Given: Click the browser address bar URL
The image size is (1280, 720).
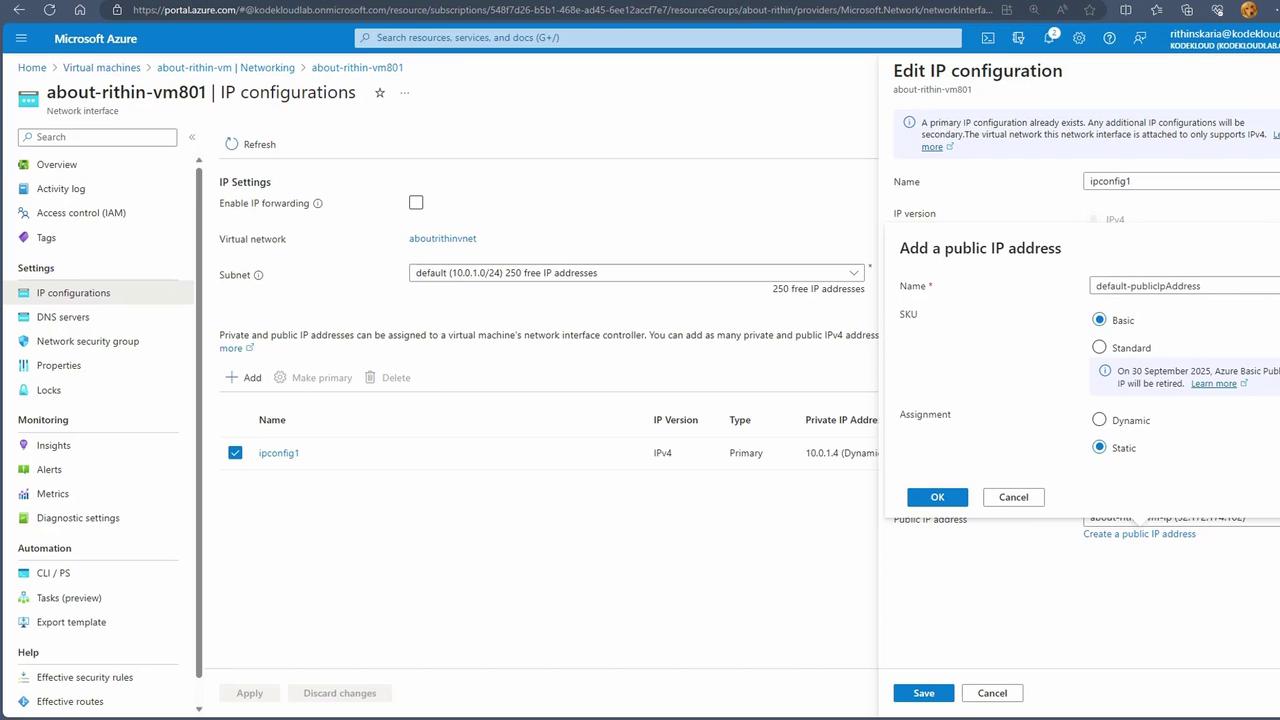Looking at the screenshot, I should click(562, 10).
